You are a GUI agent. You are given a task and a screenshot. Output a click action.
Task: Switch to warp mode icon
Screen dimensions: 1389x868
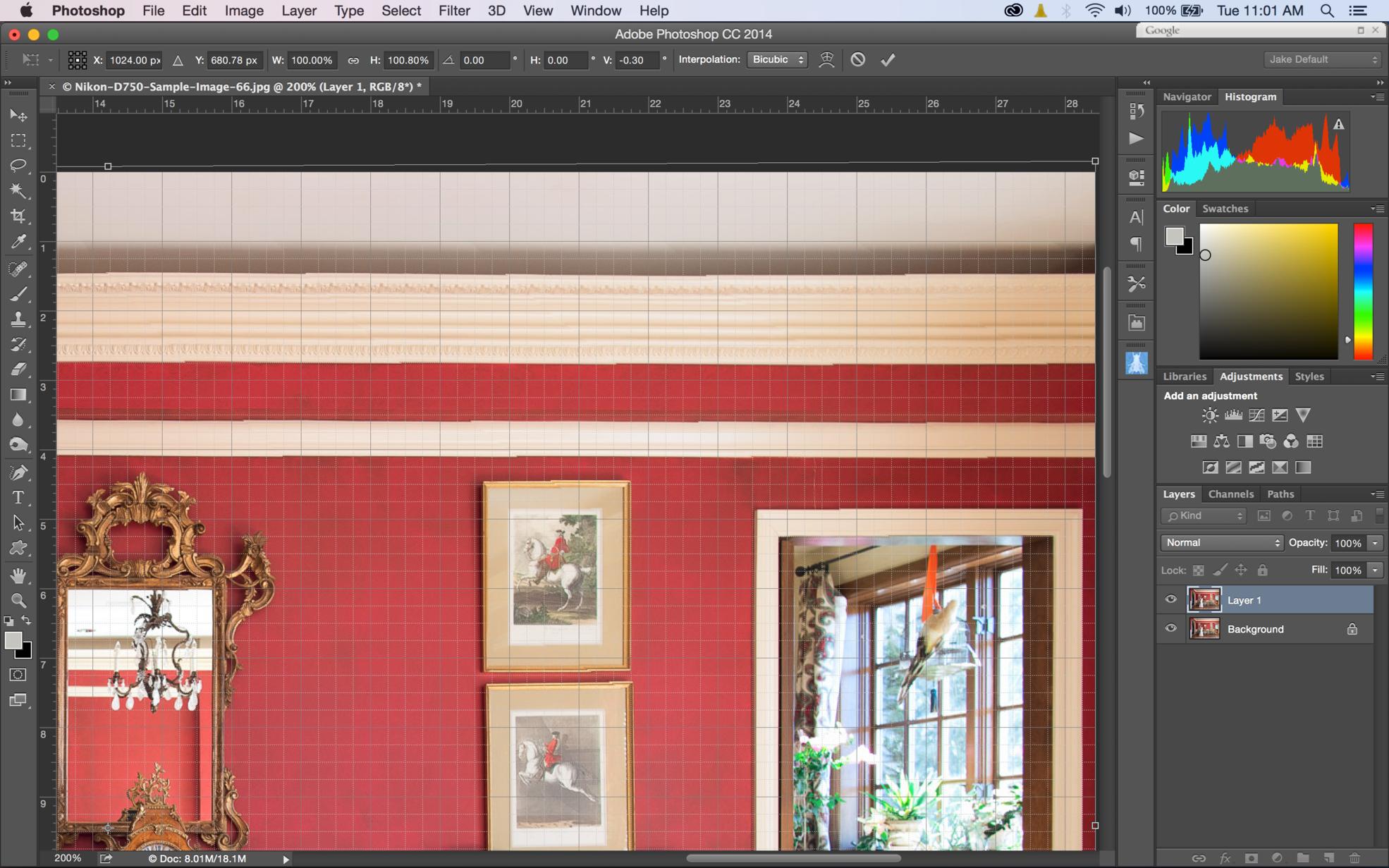point(826,60)
